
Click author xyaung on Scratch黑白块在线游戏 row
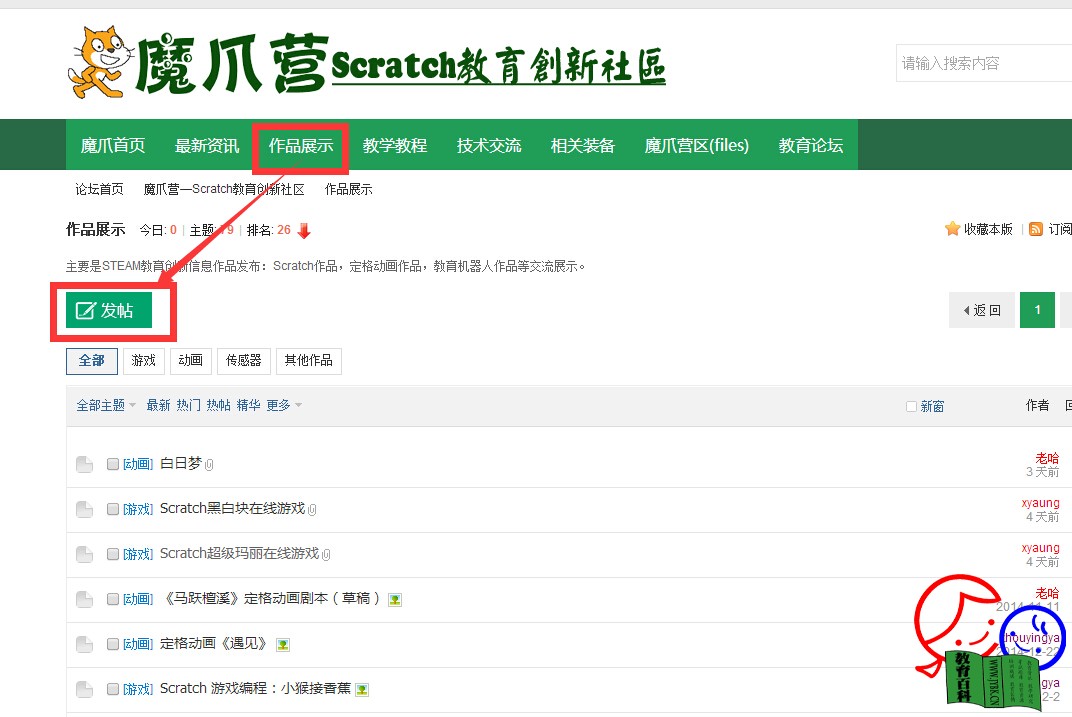(1040, 503)
